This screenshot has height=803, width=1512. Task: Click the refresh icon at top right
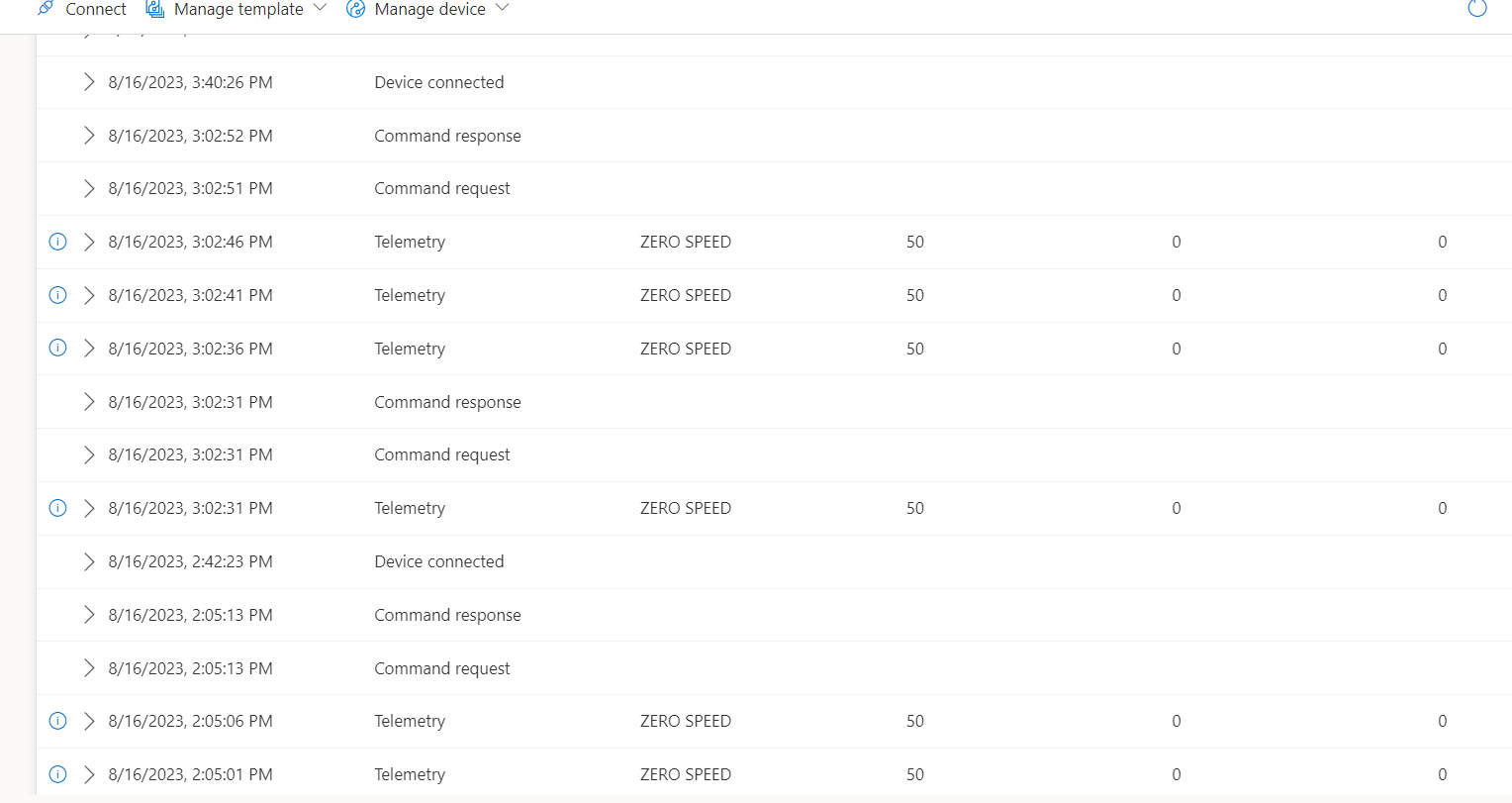coord(1477,8)
